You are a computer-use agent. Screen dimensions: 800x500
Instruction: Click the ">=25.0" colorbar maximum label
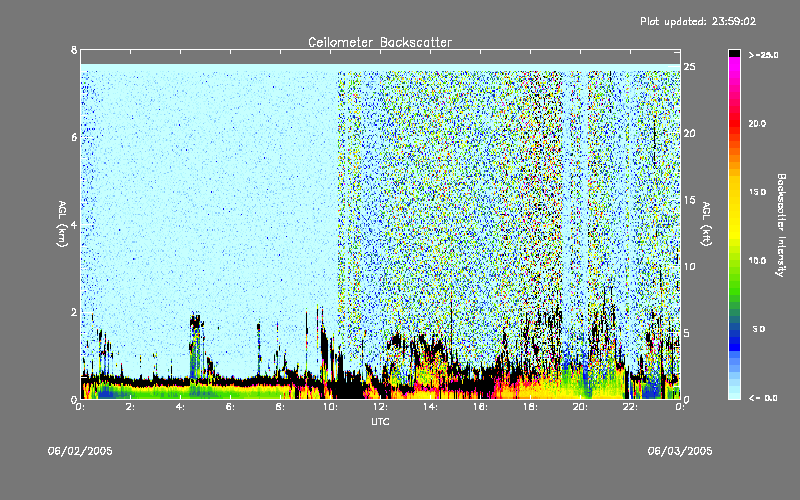pos(763,55)
